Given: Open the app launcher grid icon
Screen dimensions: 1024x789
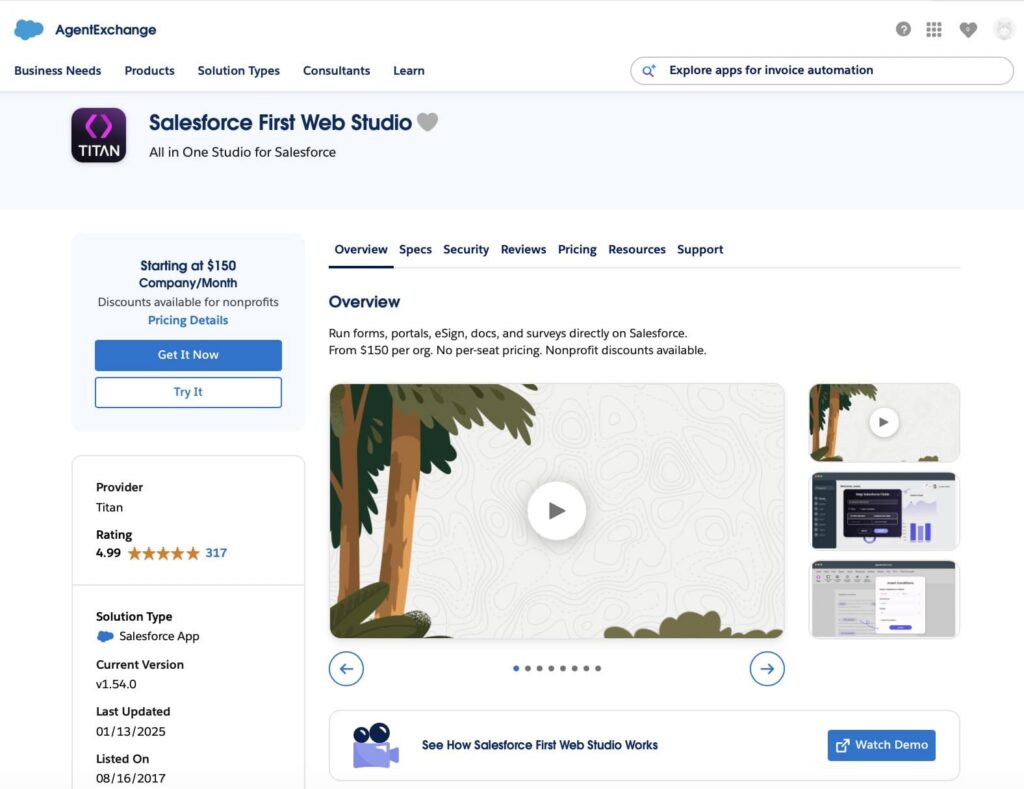Looking at the screenshot, I should tap(934, 29).
